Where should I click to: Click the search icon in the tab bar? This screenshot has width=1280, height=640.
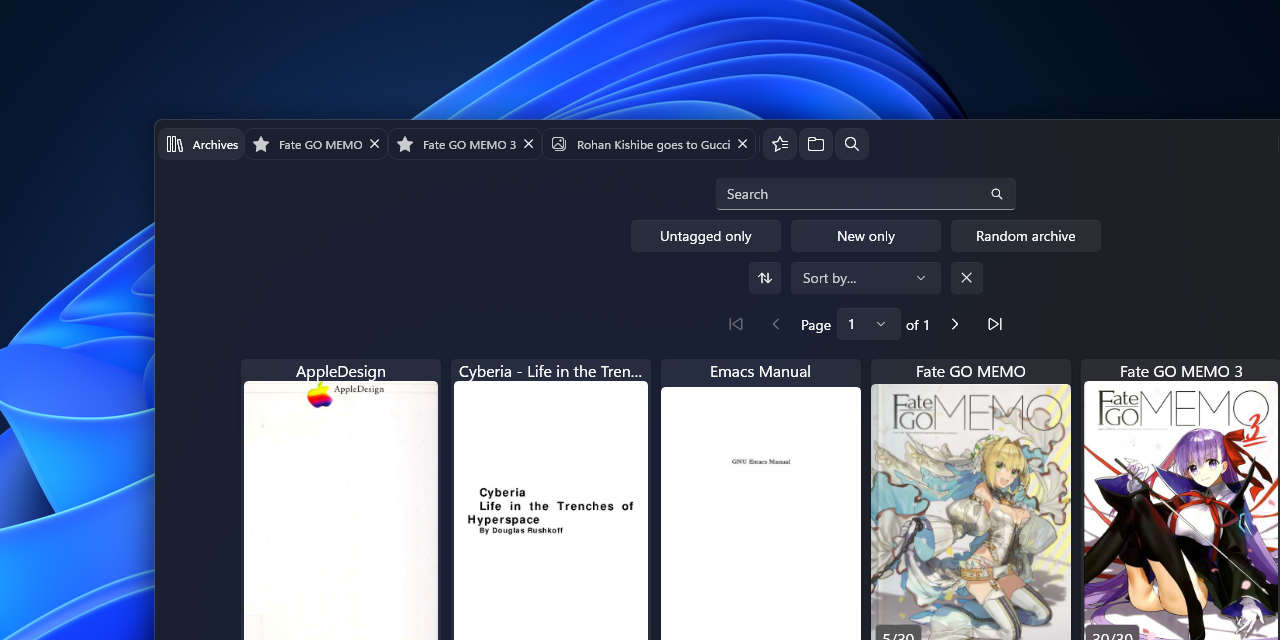pos(852,144)
